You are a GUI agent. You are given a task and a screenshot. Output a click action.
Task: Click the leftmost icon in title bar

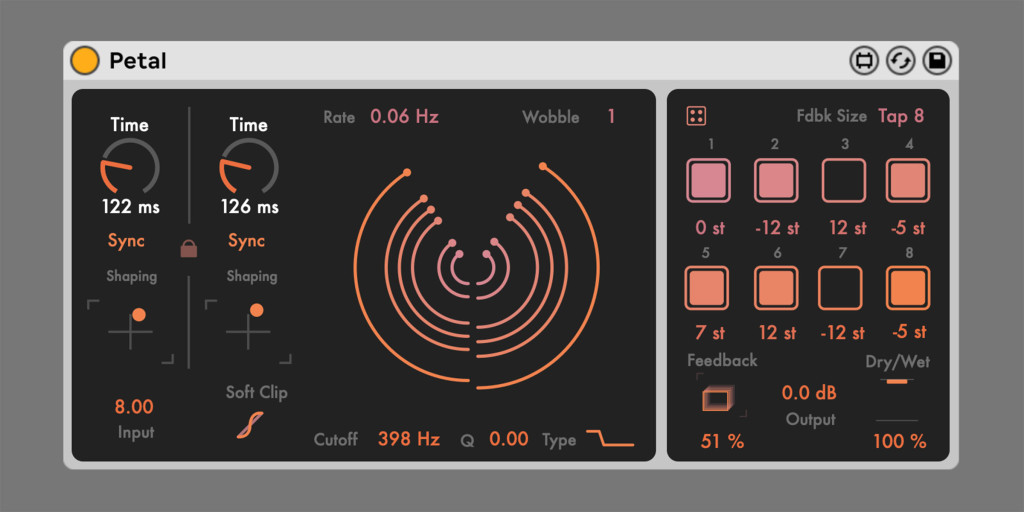click(864, 61)
